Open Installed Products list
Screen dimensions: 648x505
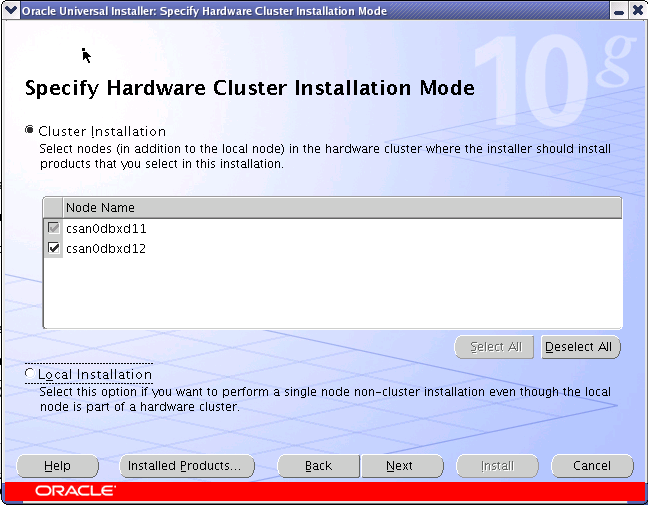click(187, 466)
